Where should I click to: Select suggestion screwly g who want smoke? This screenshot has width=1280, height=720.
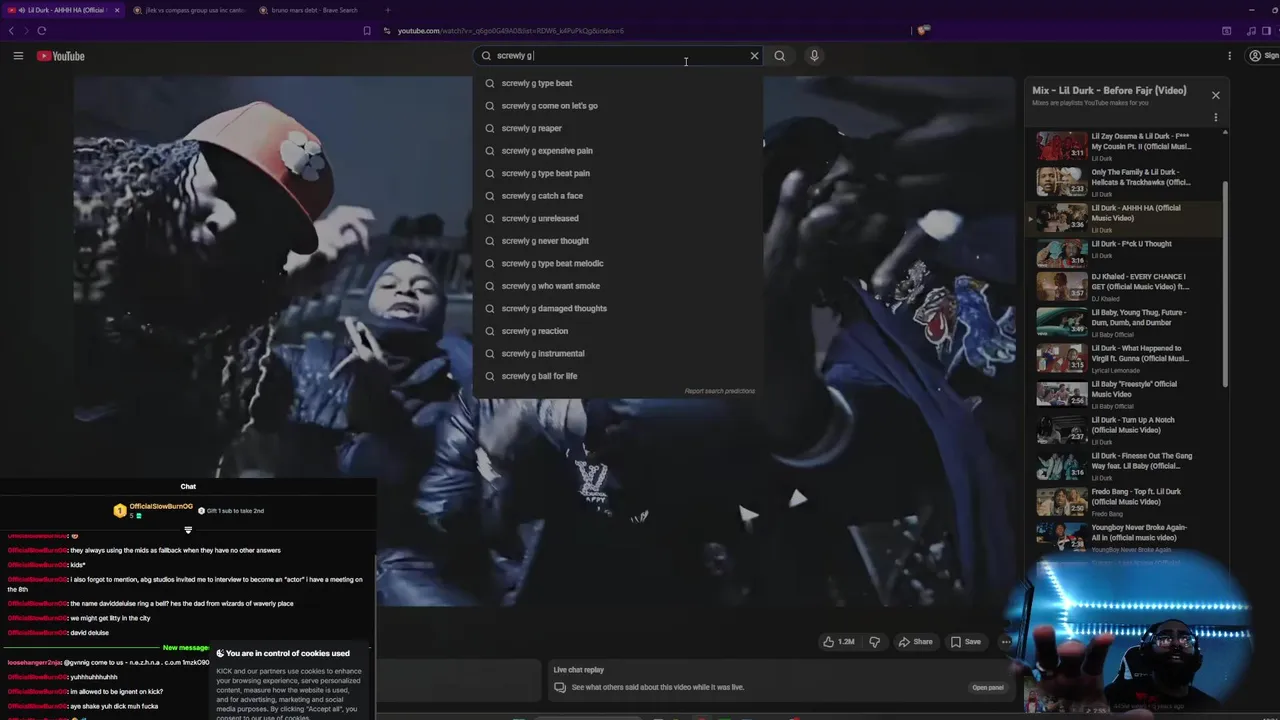click(x=617, y=286)
